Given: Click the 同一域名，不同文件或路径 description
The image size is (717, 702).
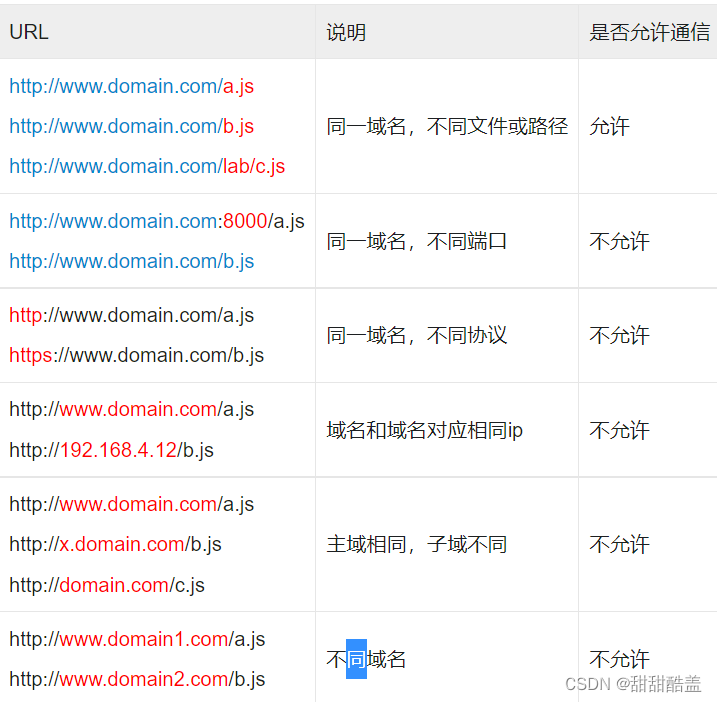Looking at the screenshot, I should coord(447,126).
